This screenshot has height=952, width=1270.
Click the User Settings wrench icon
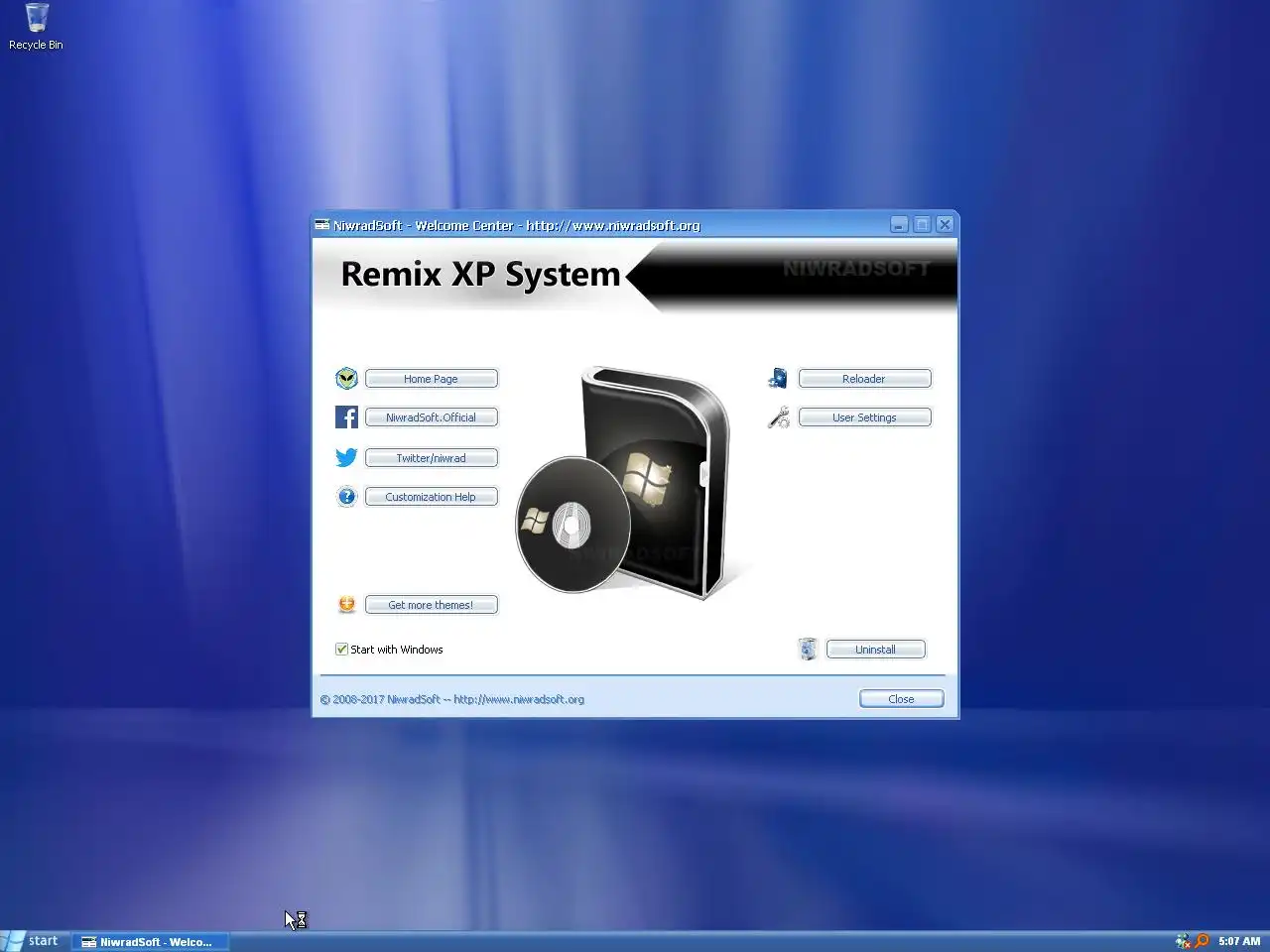[778, 417]
